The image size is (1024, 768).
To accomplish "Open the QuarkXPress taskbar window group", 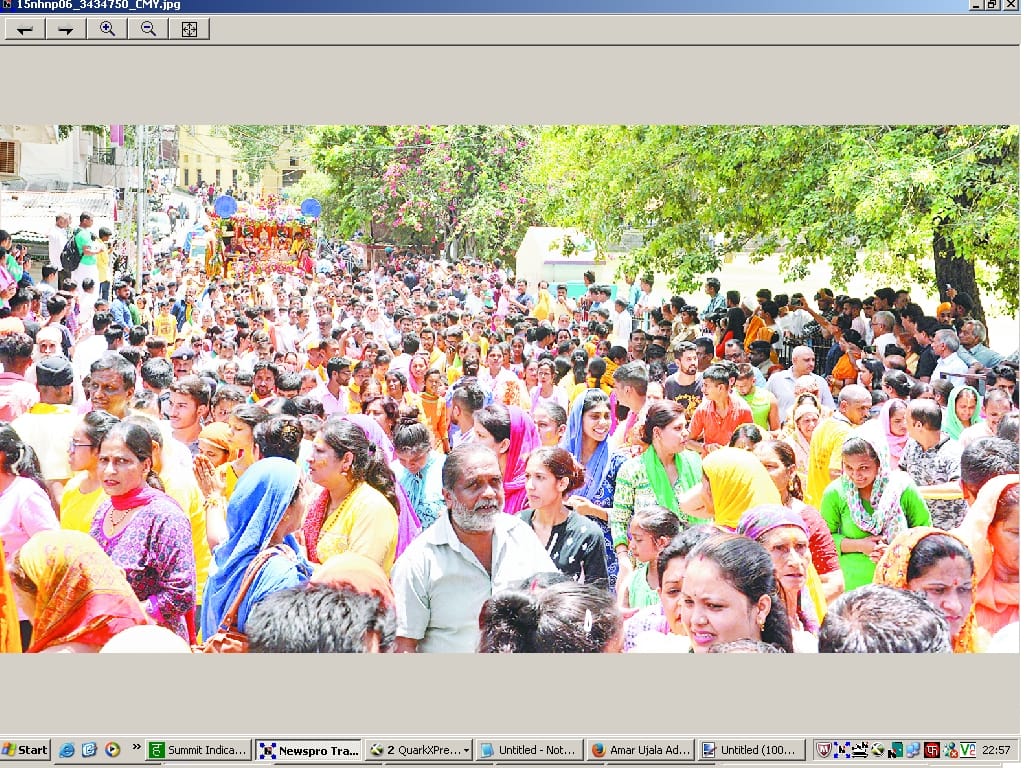I will tap(419, 750).
